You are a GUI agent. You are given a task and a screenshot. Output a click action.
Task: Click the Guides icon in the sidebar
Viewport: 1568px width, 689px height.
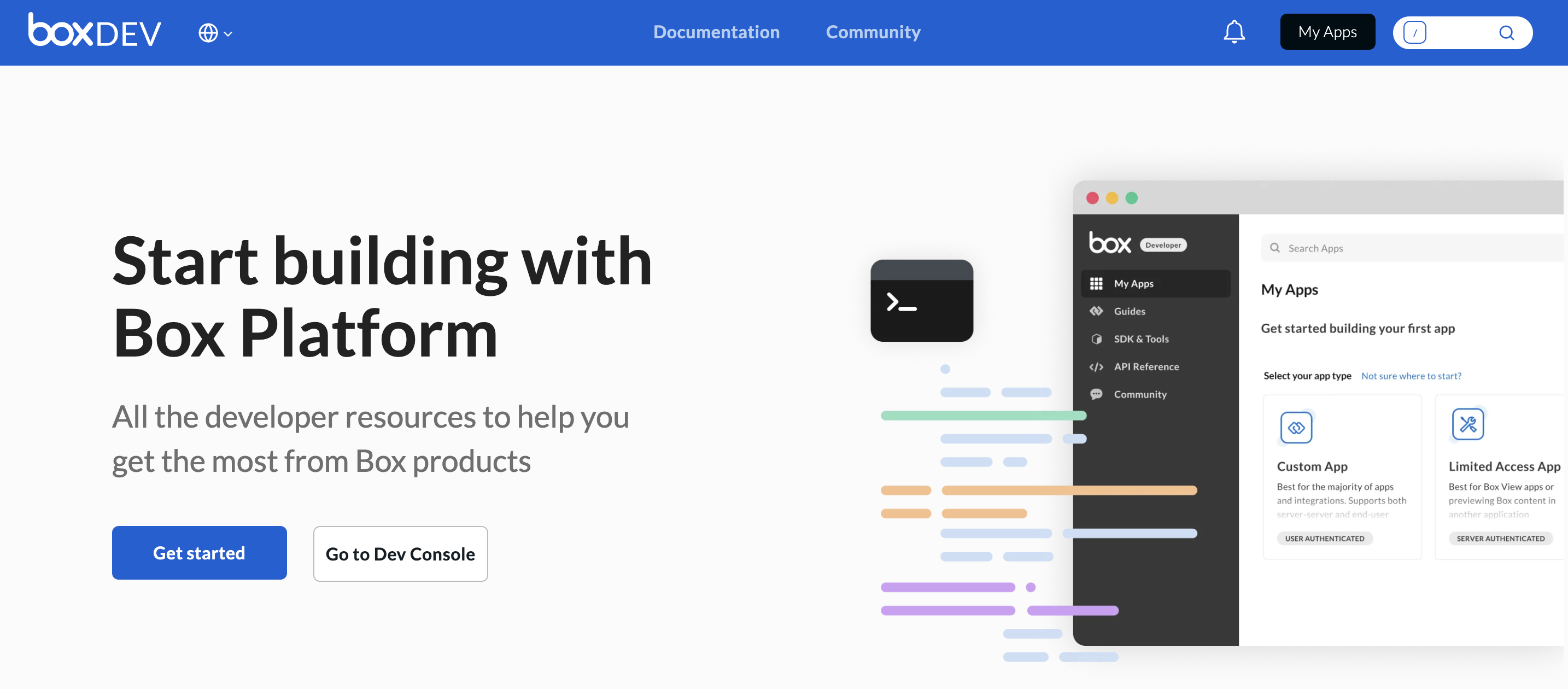tap(1097, 311)
